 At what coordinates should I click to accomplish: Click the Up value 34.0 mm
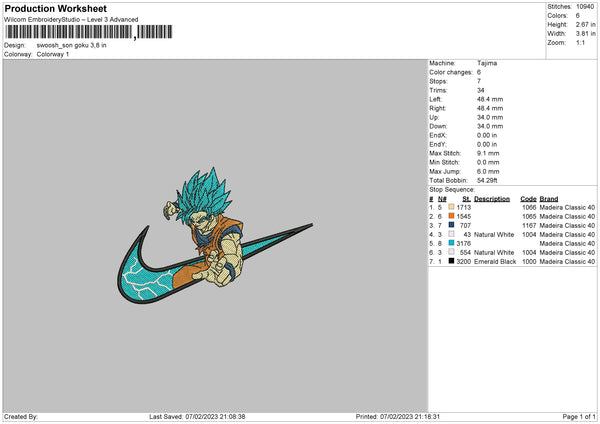490,117
